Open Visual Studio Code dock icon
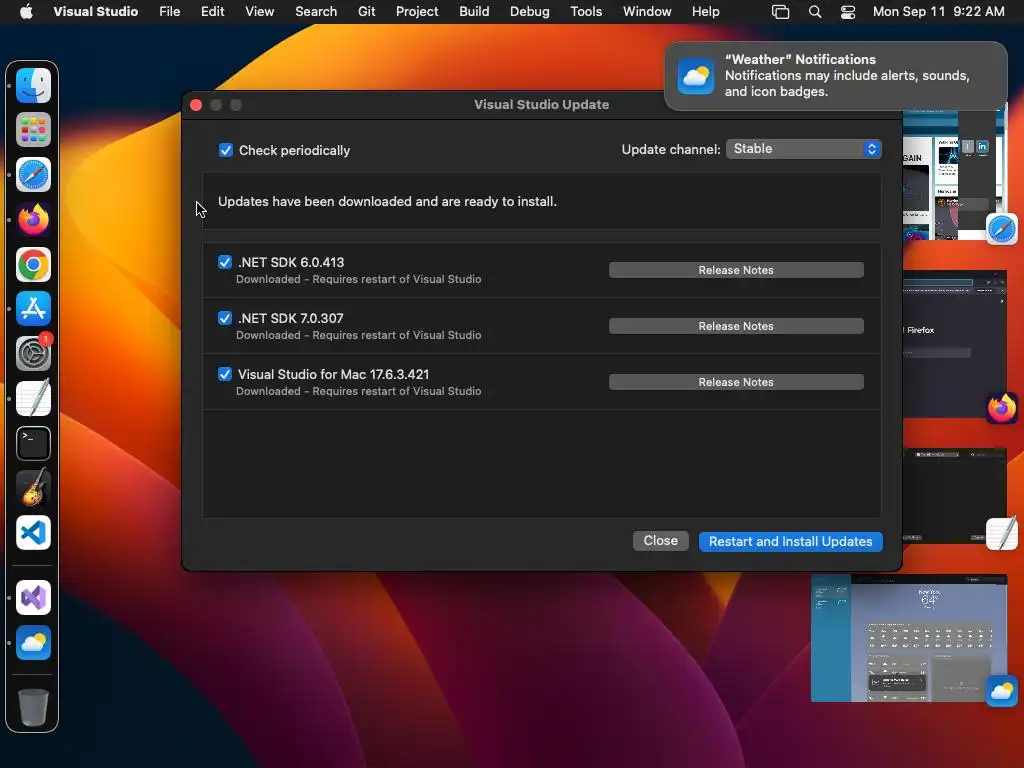The height and width of the screenshot is (768, 1024). tap(33, 532)
